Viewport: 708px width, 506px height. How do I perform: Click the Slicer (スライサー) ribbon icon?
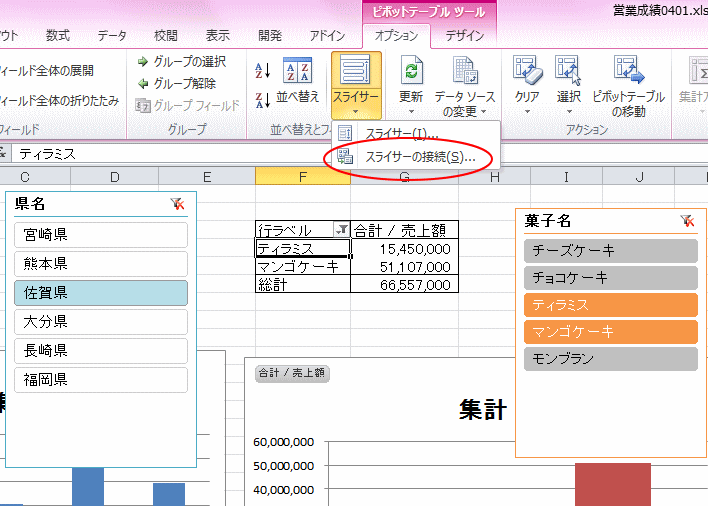[355, 72]
